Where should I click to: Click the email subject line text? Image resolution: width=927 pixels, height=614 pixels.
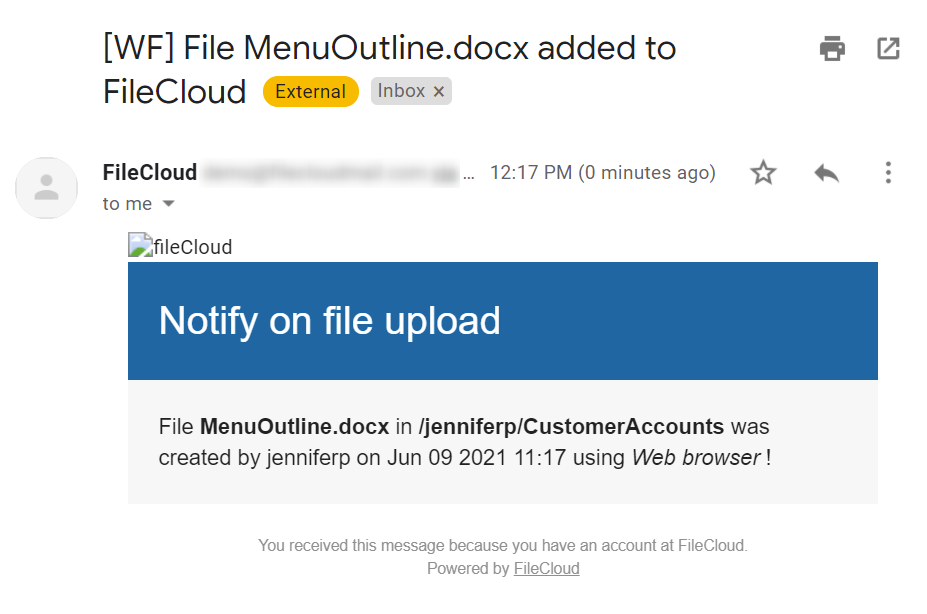point(388,47)
